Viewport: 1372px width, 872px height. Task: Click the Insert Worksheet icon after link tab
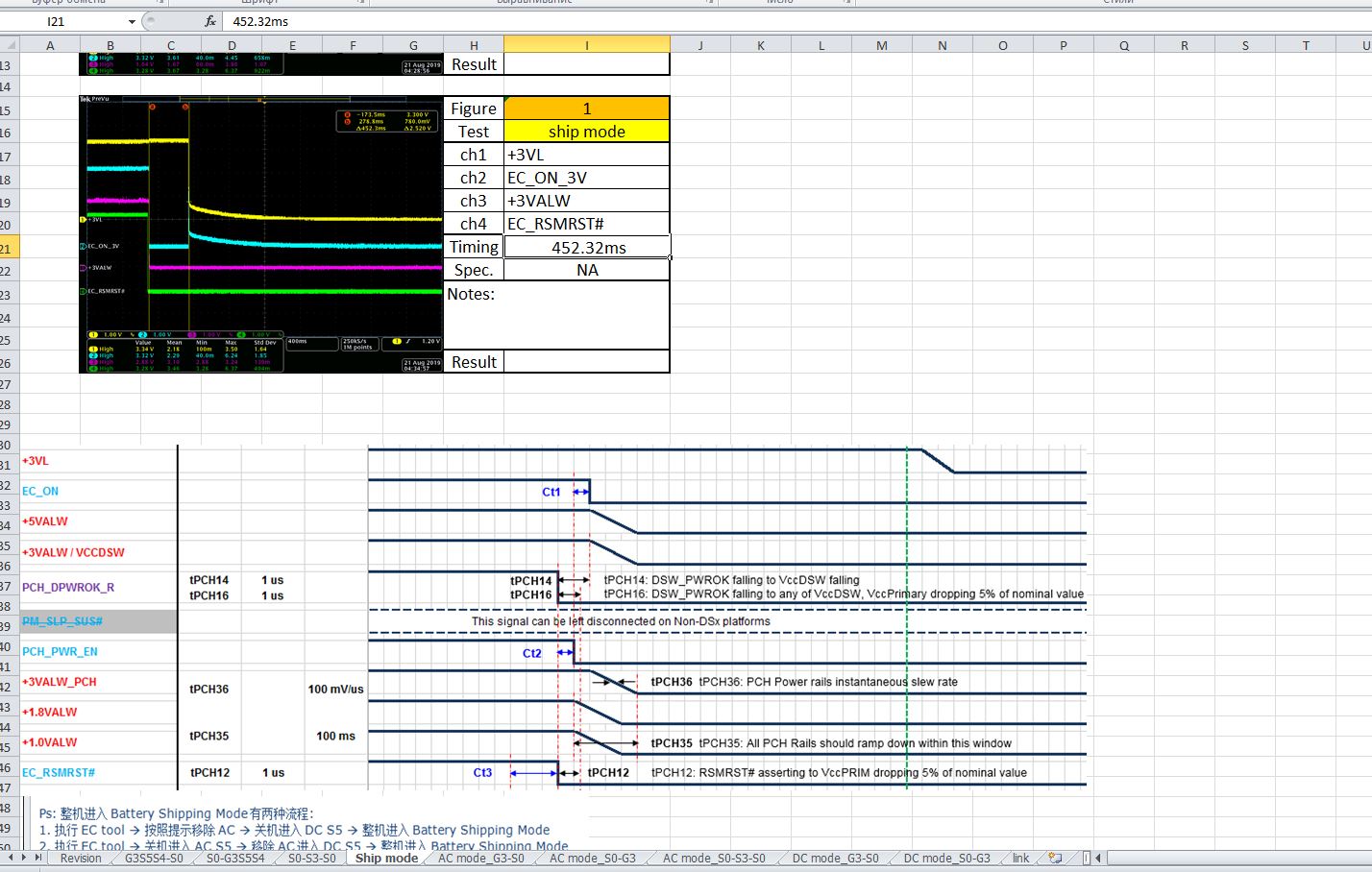[x=1055, y=859]
